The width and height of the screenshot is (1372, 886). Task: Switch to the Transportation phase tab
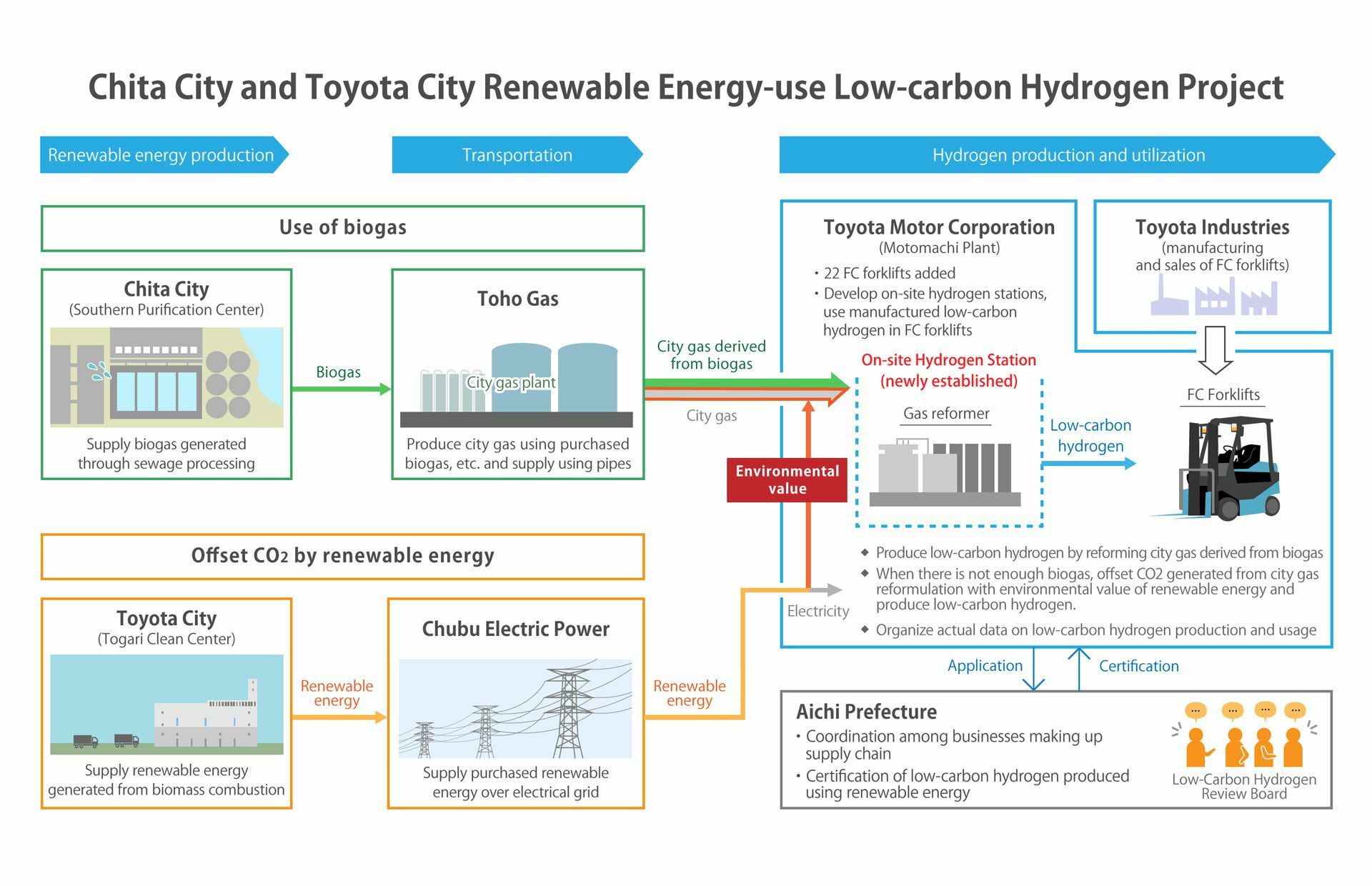coord(517,154)
